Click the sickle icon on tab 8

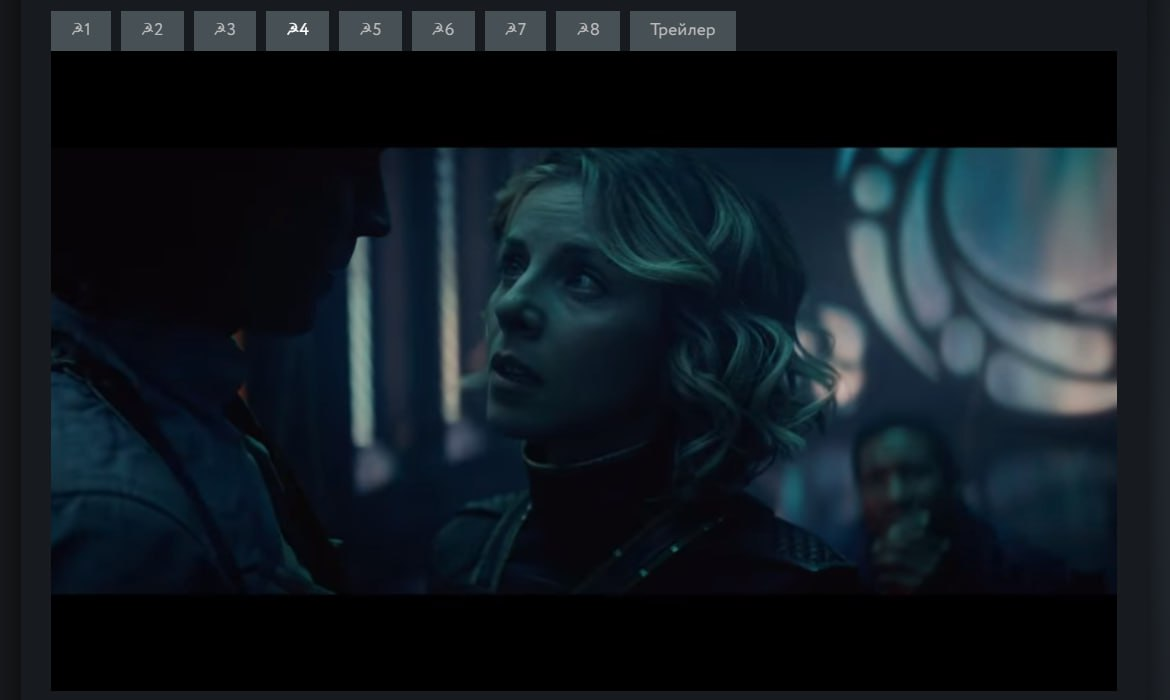583,29
